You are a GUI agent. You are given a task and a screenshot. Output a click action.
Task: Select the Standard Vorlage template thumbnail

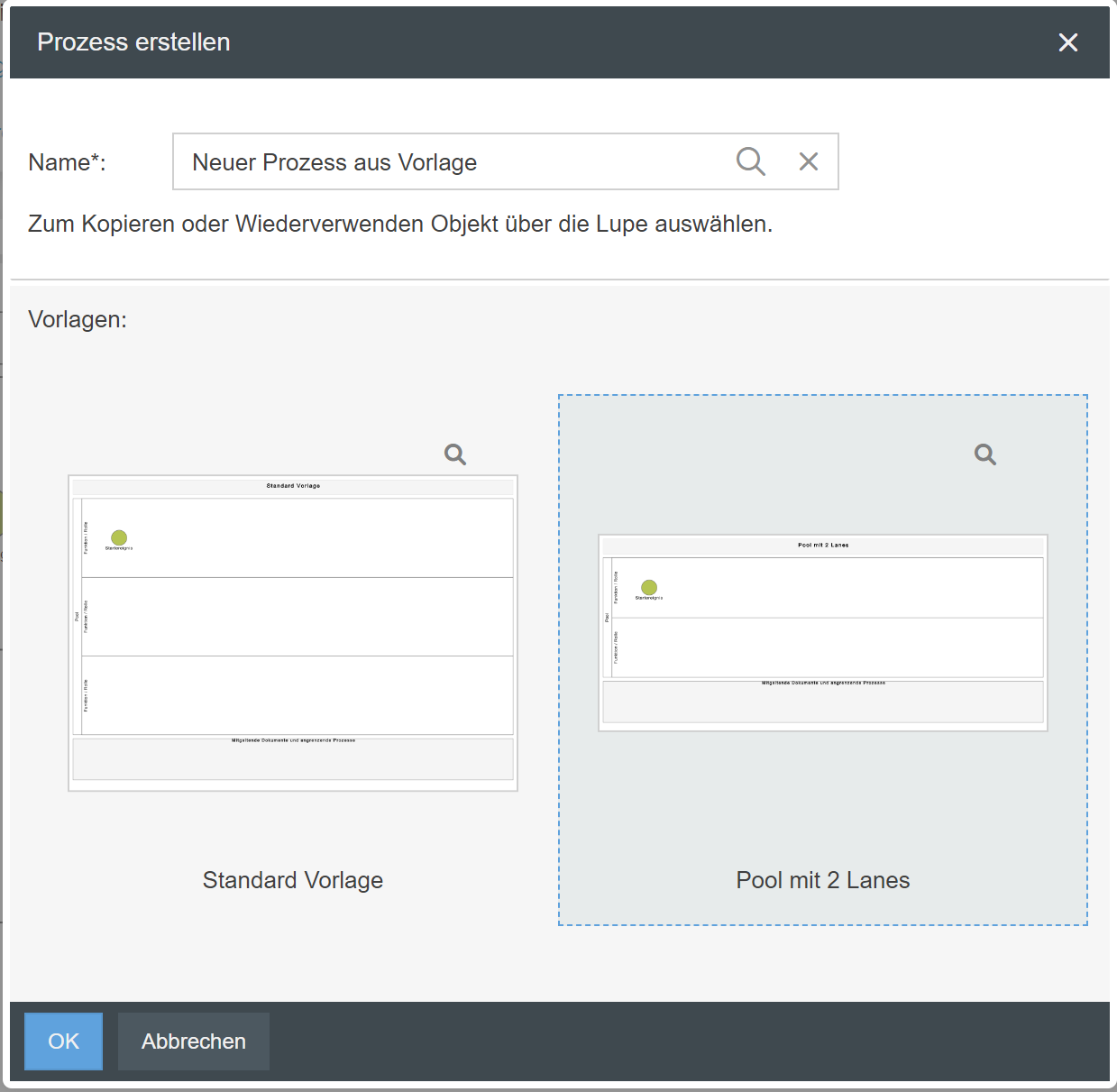click(293, 633)
